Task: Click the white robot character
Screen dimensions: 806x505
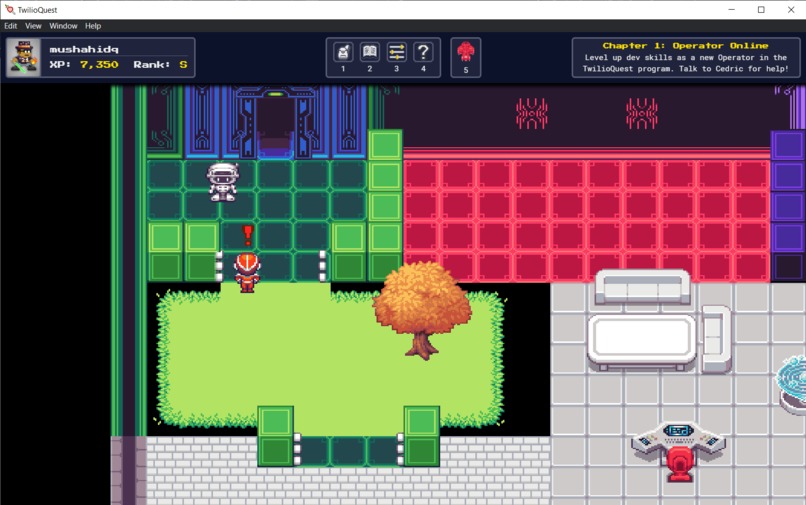Action: pos(223,182)
